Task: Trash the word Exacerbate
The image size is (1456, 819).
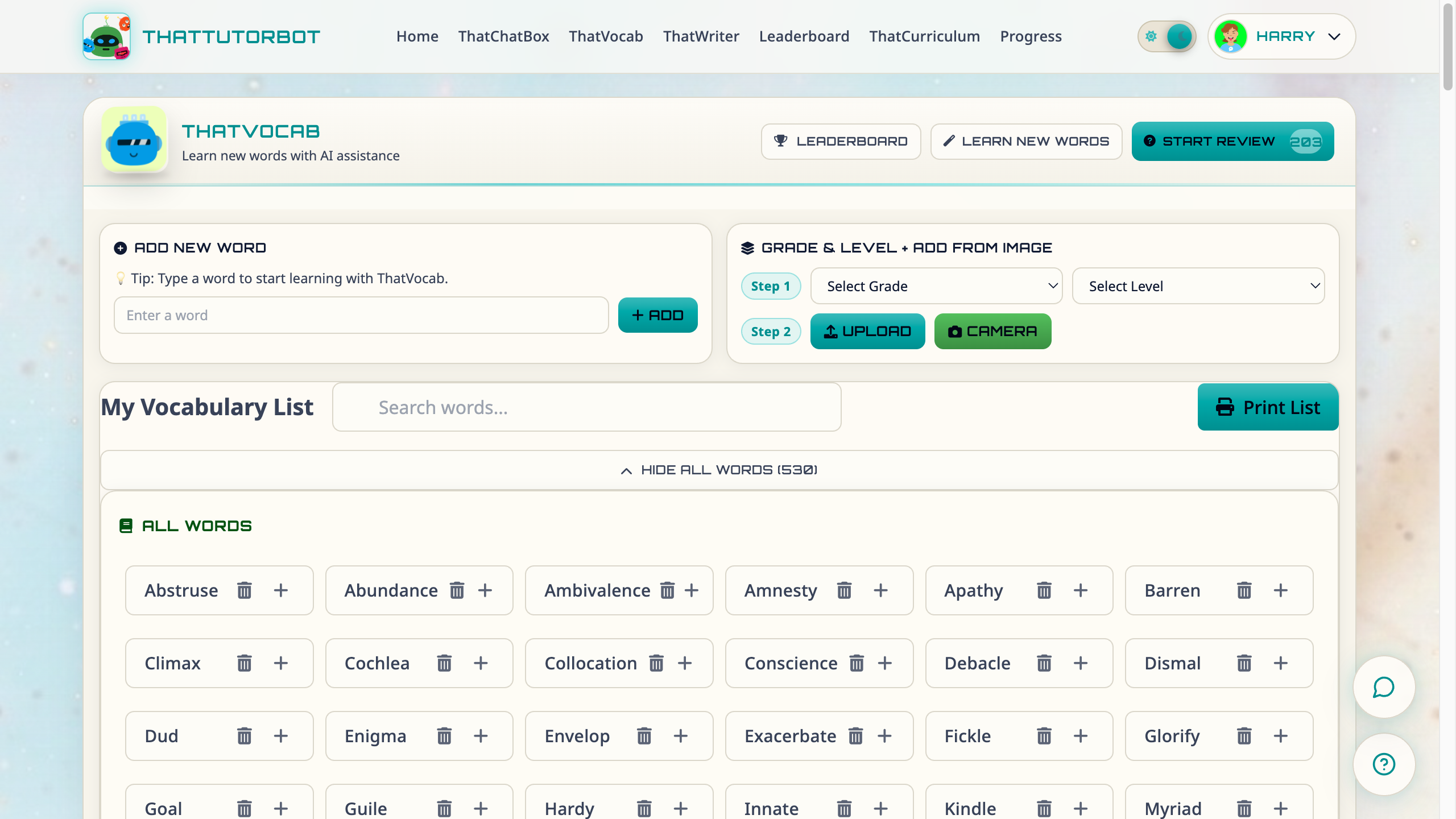Action: pyautogui.click(x=856, y=736)
